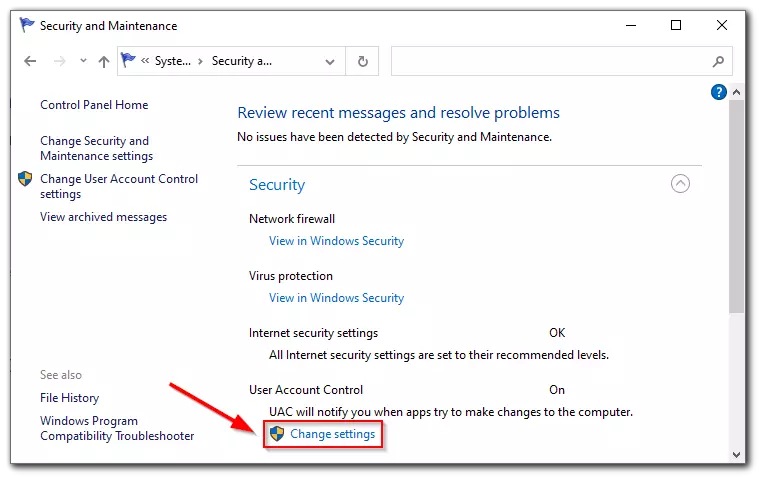Expand the address bar history dropdown
The image size is (764, 482).
point(330,62)
